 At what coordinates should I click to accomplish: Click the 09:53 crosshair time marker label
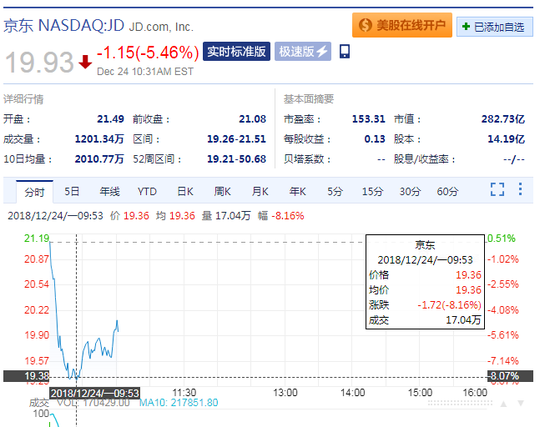click(x=95, y=393)
